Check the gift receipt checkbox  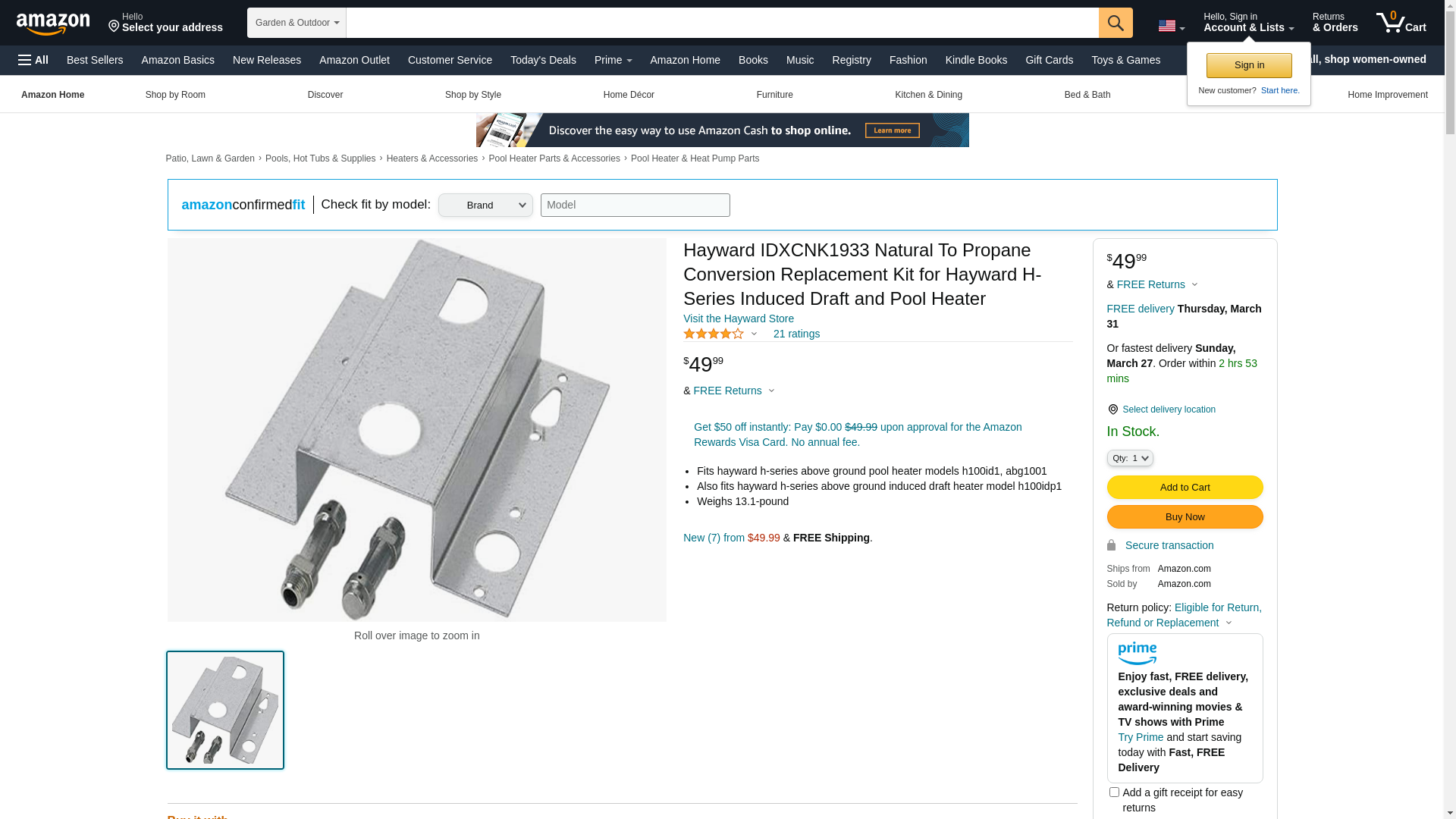point(1114,792)
